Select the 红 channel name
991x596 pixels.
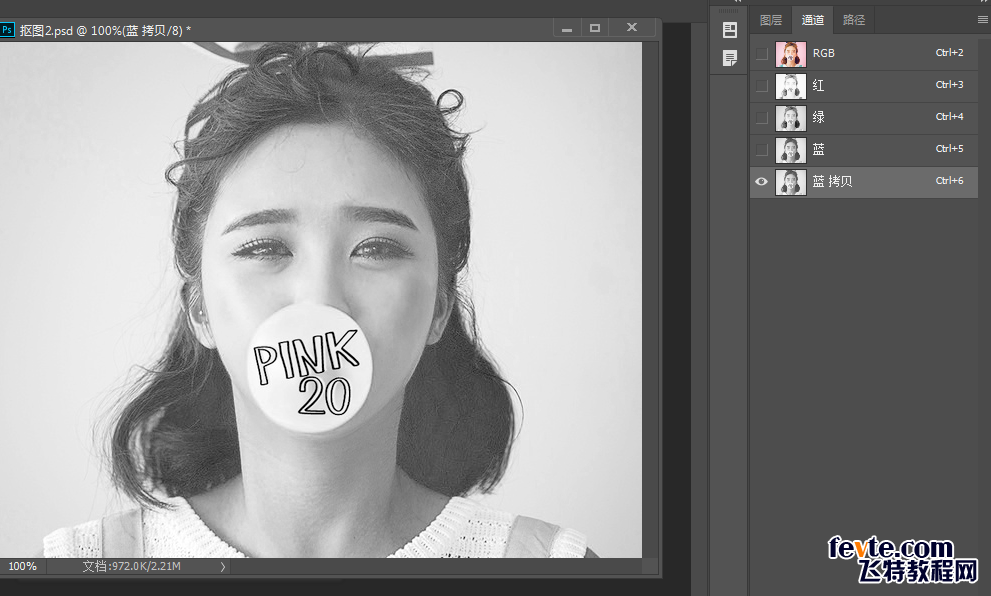pos(818,85)
